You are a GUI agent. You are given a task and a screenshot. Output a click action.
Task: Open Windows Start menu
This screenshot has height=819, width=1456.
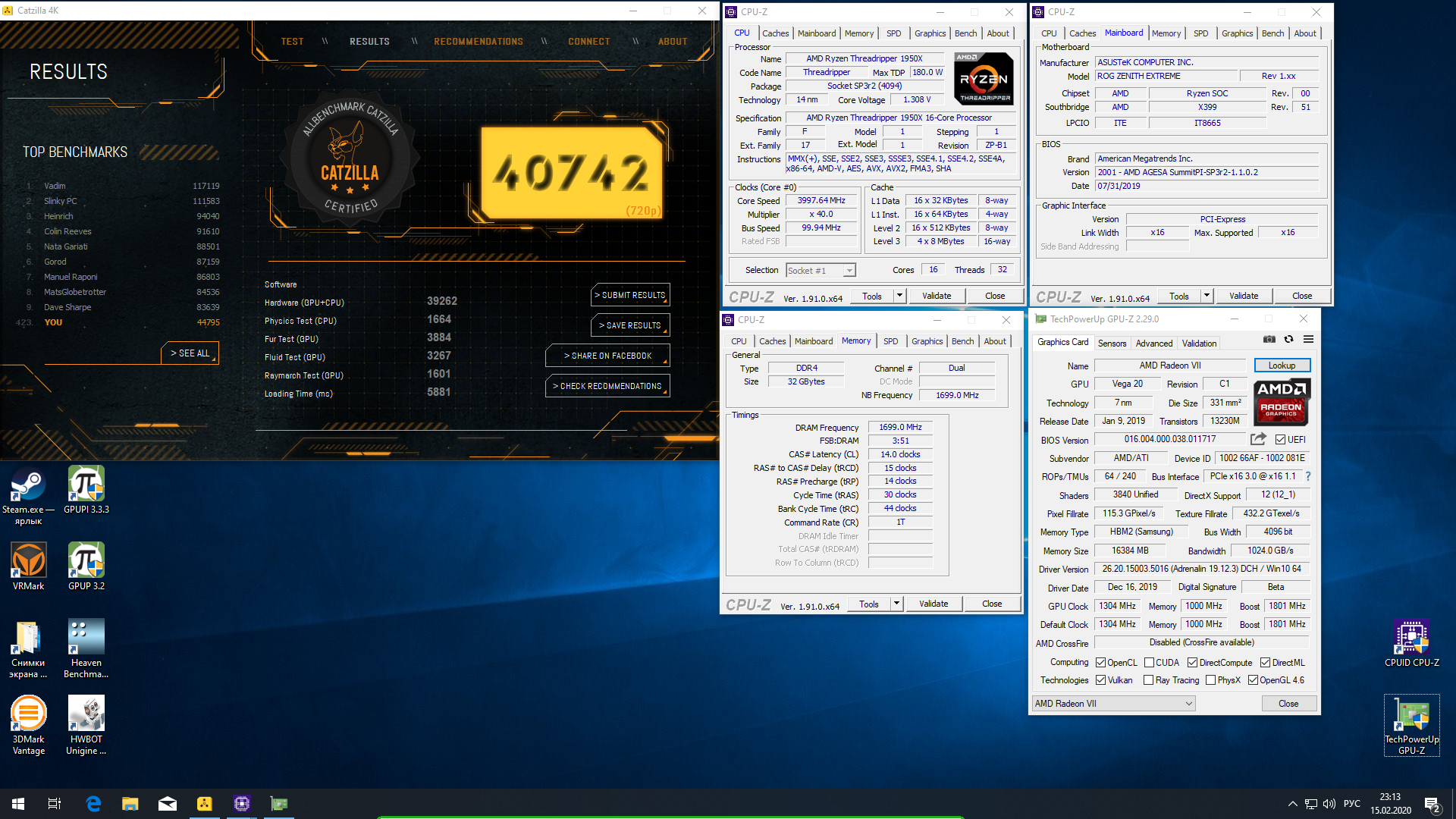(x=18, y=804)
